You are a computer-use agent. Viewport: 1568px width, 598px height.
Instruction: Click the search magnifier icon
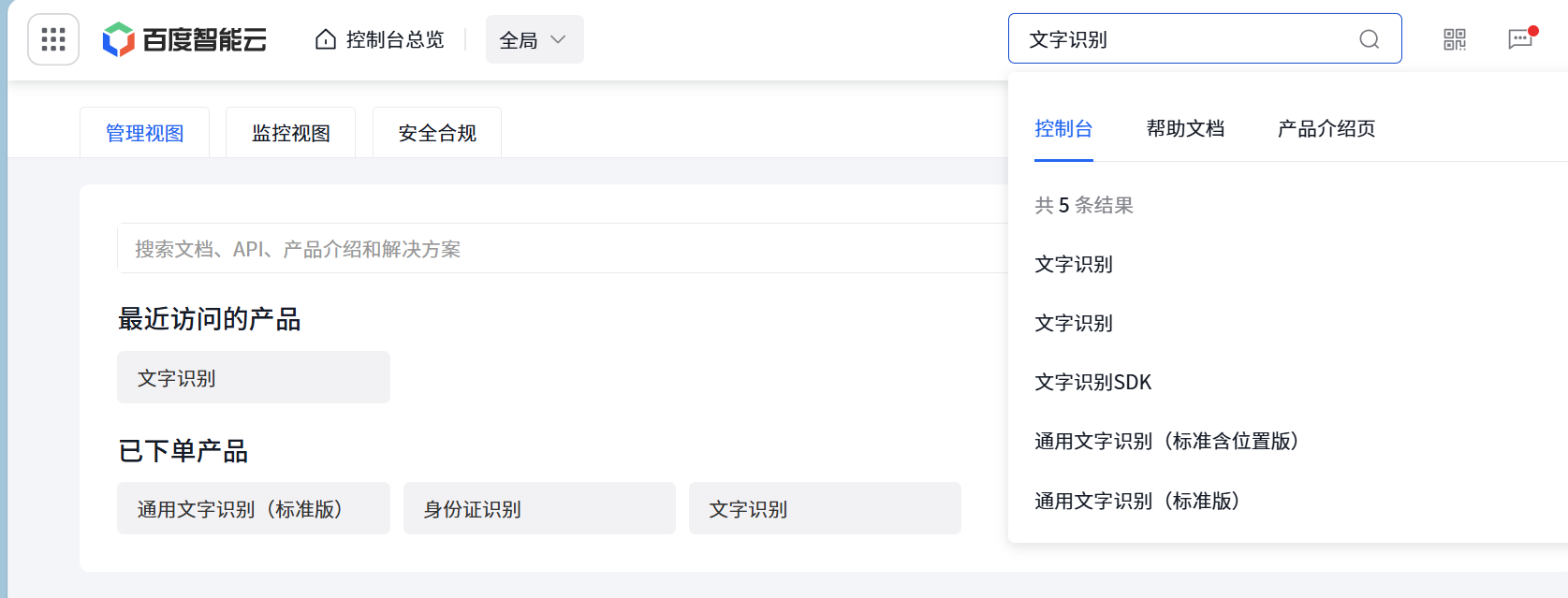[x=1369, y=39]
